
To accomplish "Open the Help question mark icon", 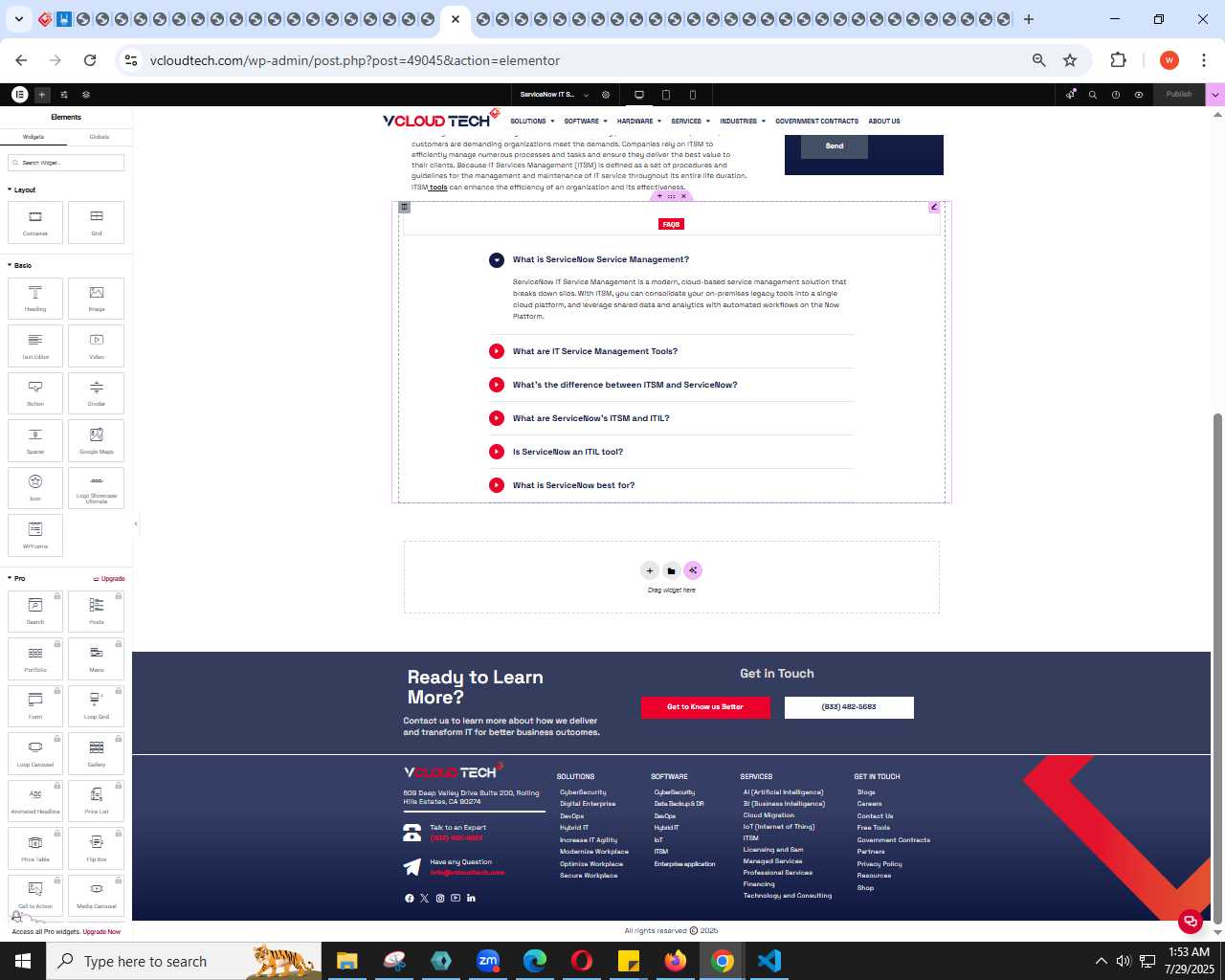I will point(1116,95).
